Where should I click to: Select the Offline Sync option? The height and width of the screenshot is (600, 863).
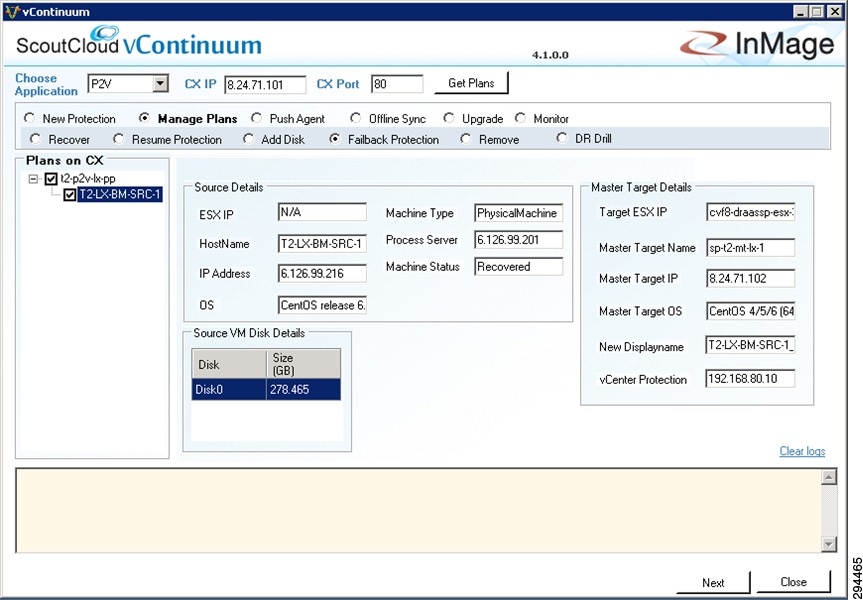click(356, 118)
